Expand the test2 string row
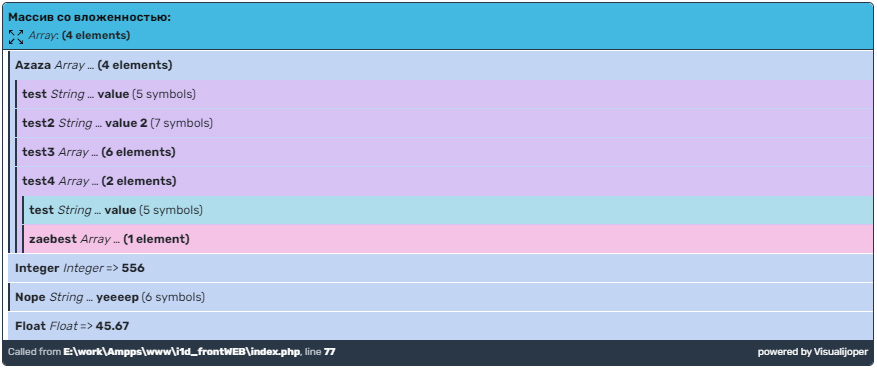The width and height of the screenshot is (877, 370). click(x=444, y=123)
